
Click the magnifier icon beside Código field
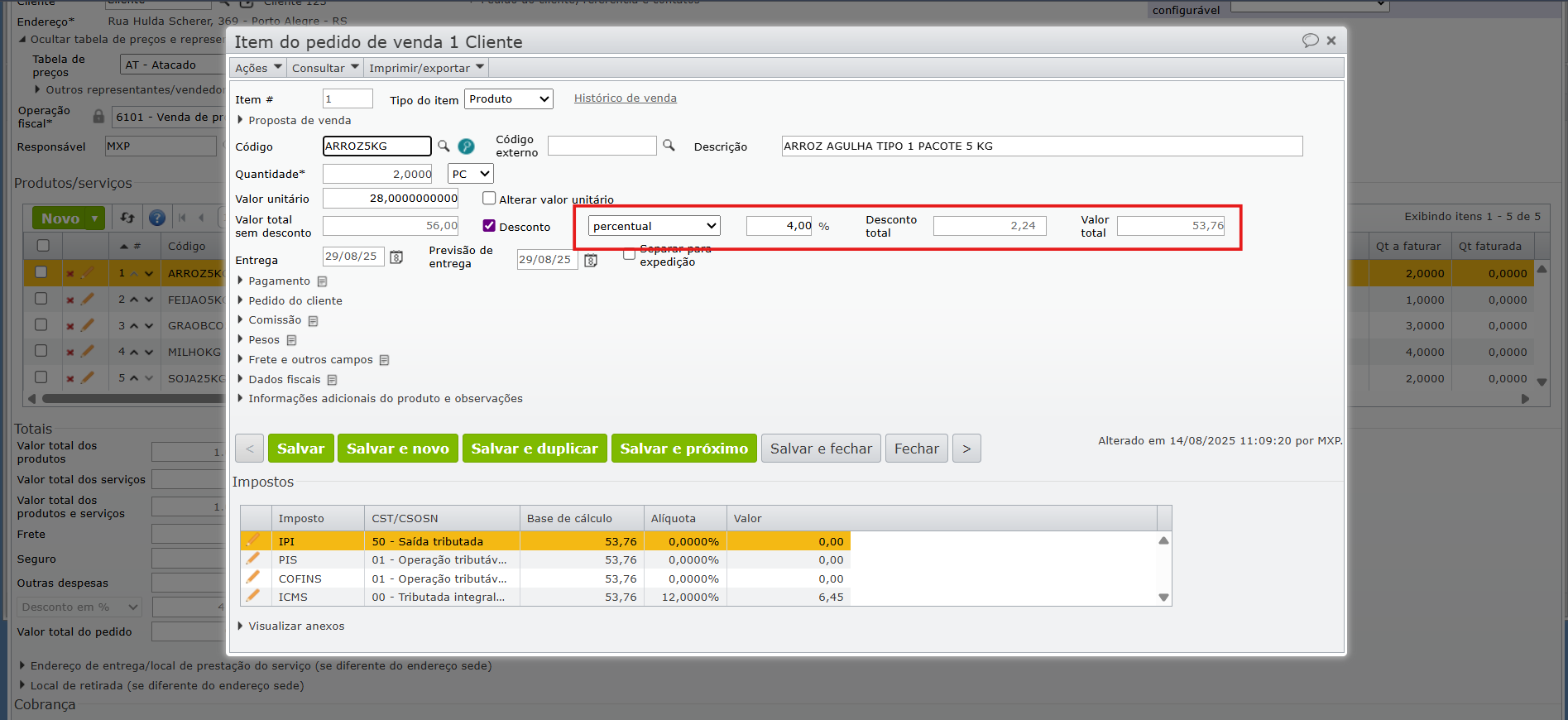[x=444, y=146]
